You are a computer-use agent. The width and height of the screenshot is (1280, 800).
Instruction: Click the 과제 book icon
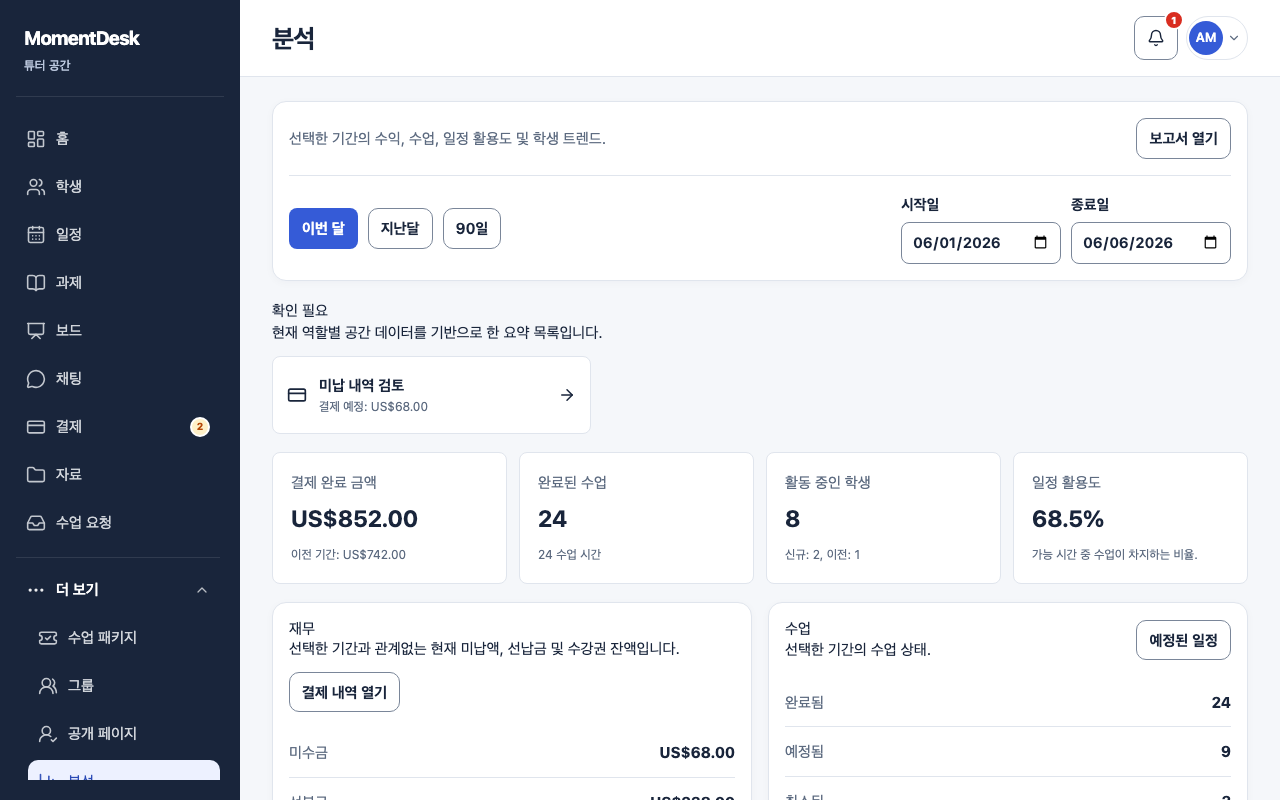36,283
